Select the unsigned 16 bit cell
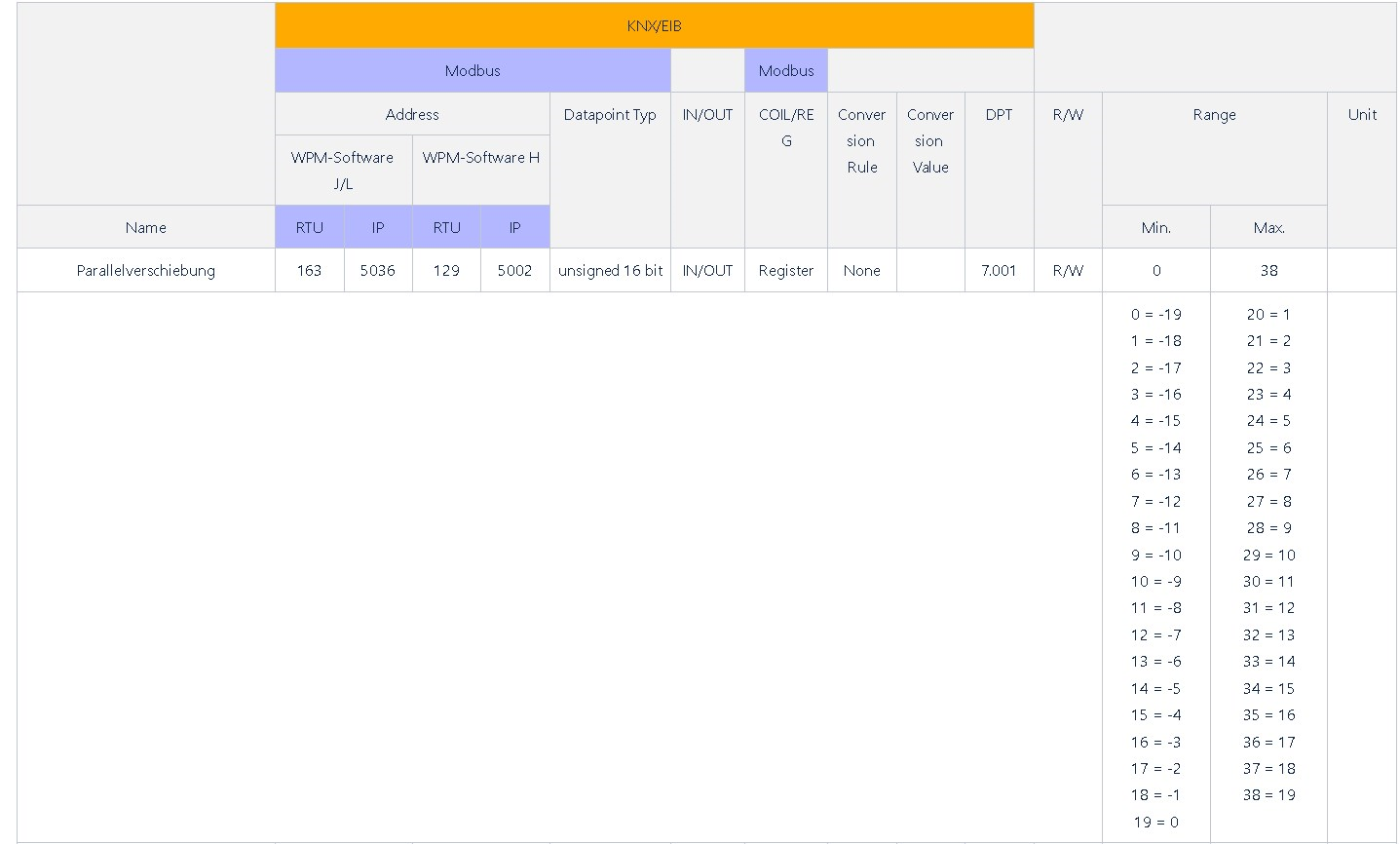The image size is (1400, 844). click(610, 270)
